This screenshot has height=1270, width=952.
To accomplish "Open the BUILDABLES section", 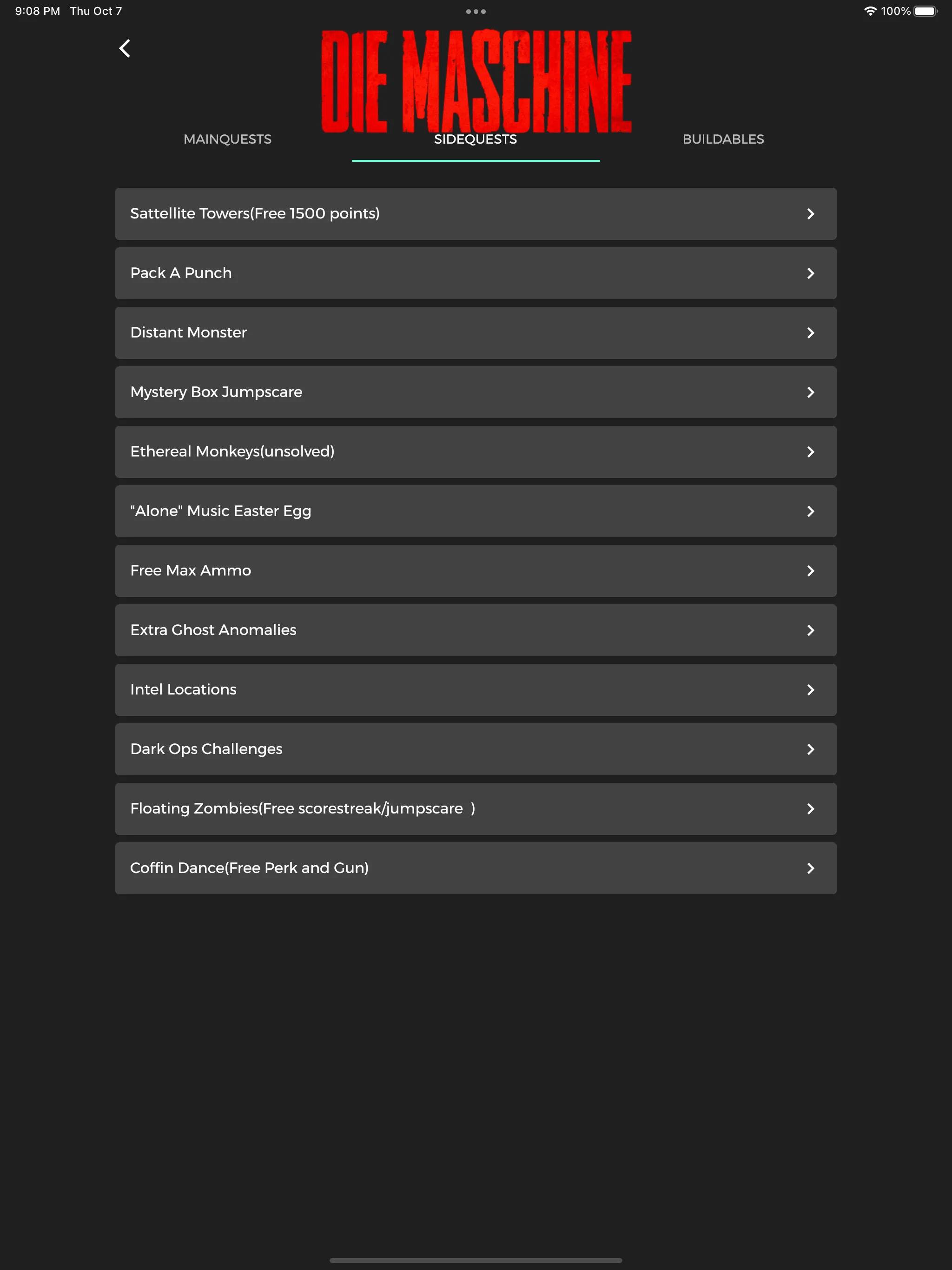I will pos(724,139).
